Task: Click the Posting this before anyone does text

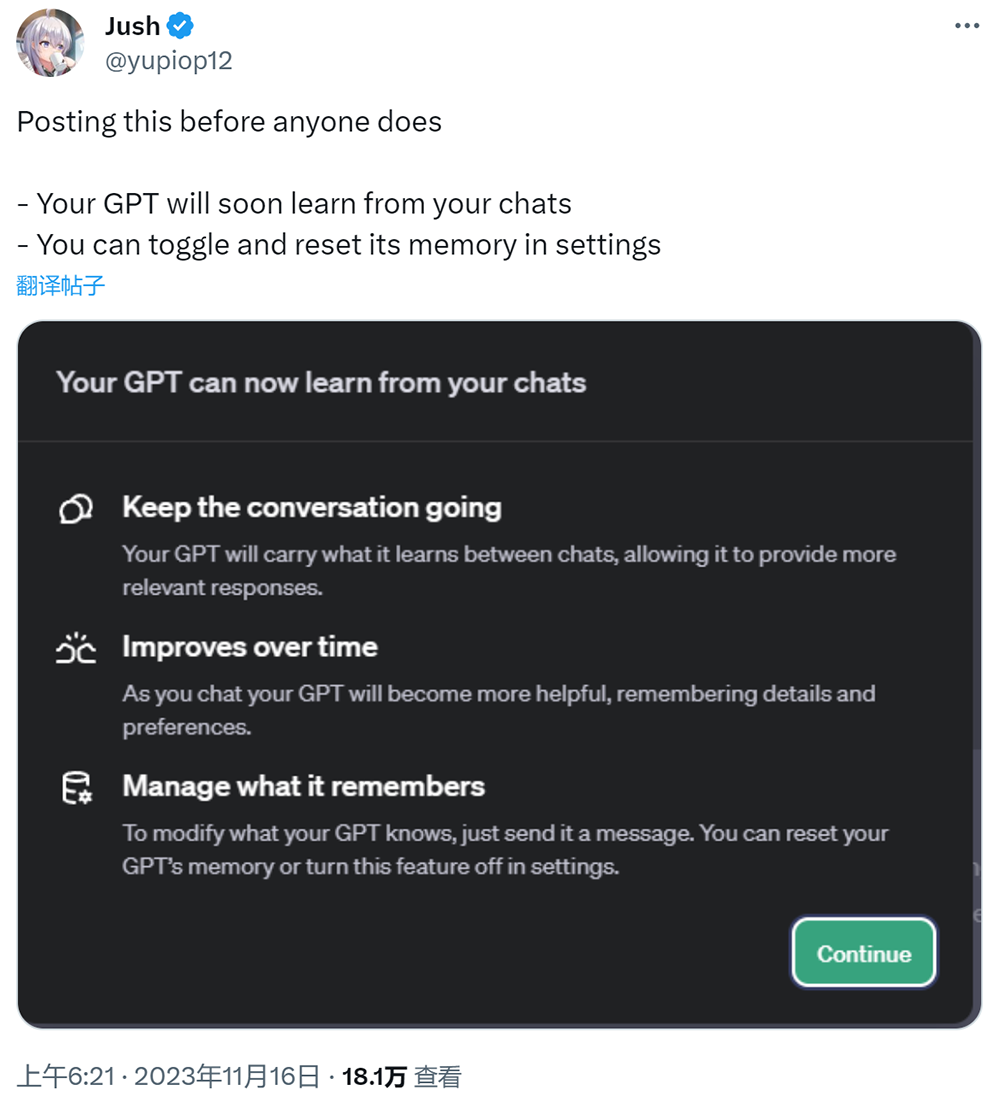Action: [229, 122]
